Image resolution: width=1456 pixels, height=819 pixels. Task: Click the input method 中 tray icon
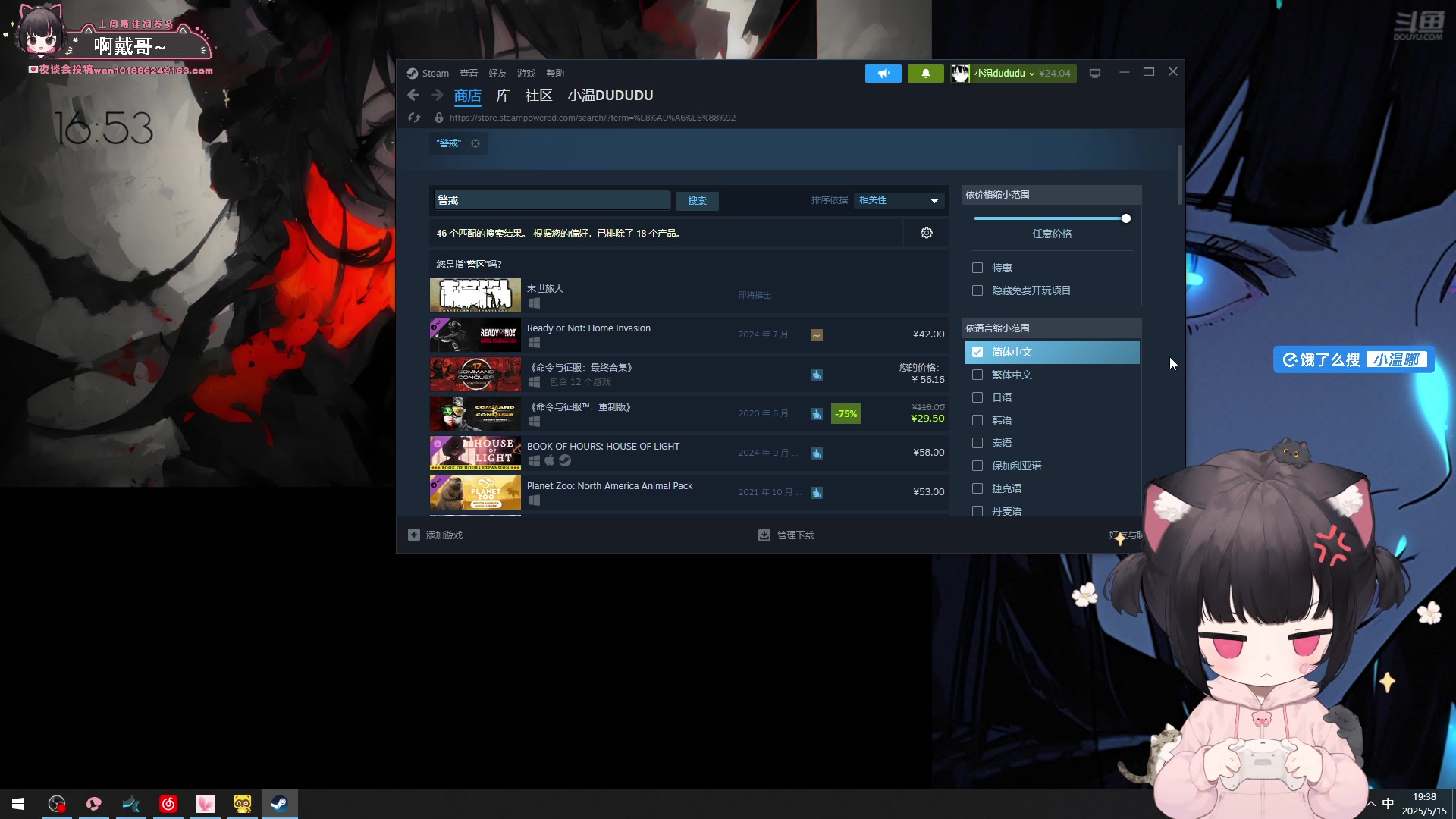point(1388,804)
